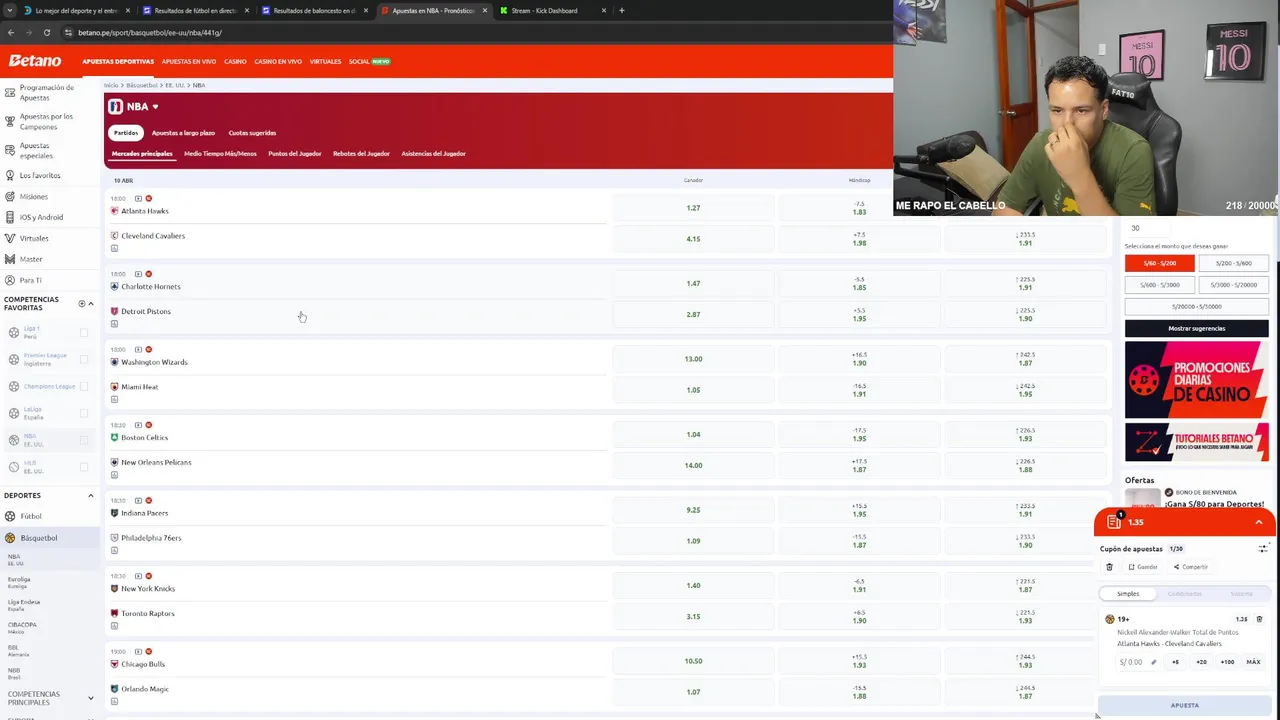The height and width of the screenshot is (720, 1280).
Task: Open the Virtuales V icon
Action: click(x=9, y=238)
